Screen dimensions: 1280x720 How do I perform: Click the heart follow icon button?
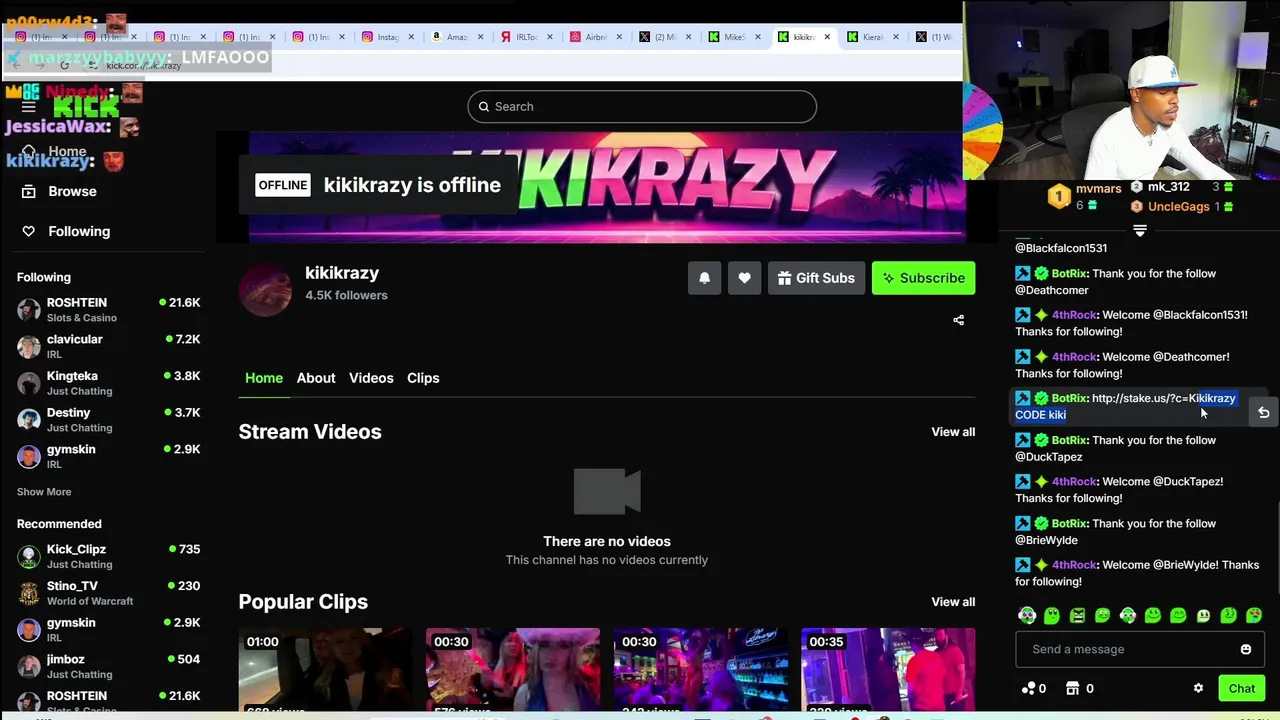coord(744,278)
